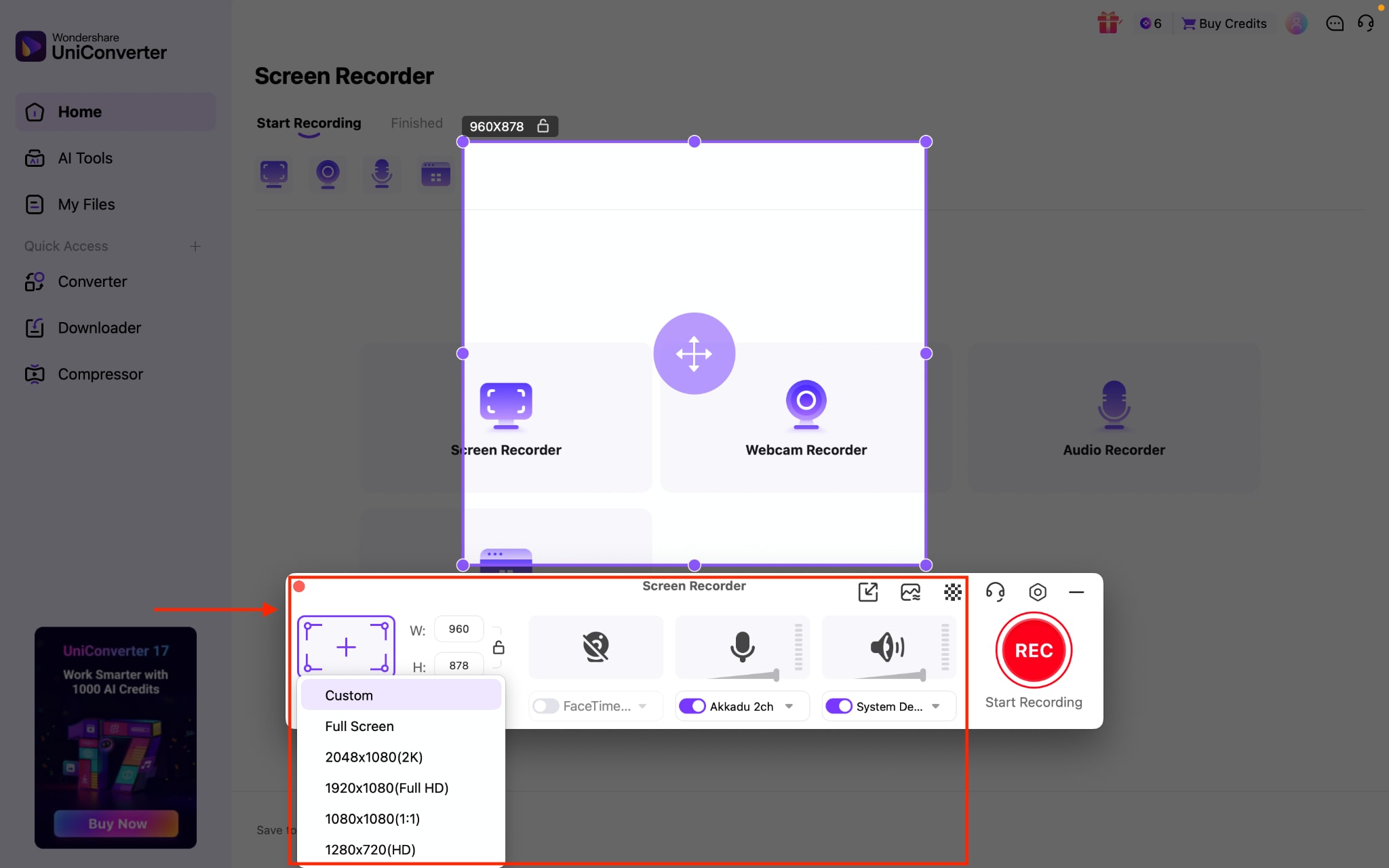Open the chat message icon in the top bar
Image resolution: width=1389 pixels, height=868 pixels.
point(1335,24)
